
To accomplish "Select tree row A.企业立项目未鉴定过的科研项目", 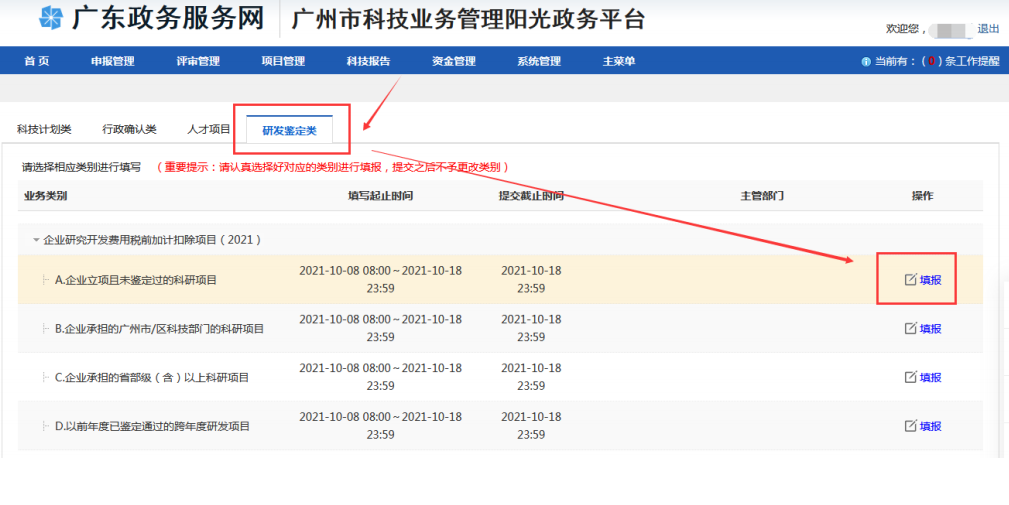I will (500, 280).
